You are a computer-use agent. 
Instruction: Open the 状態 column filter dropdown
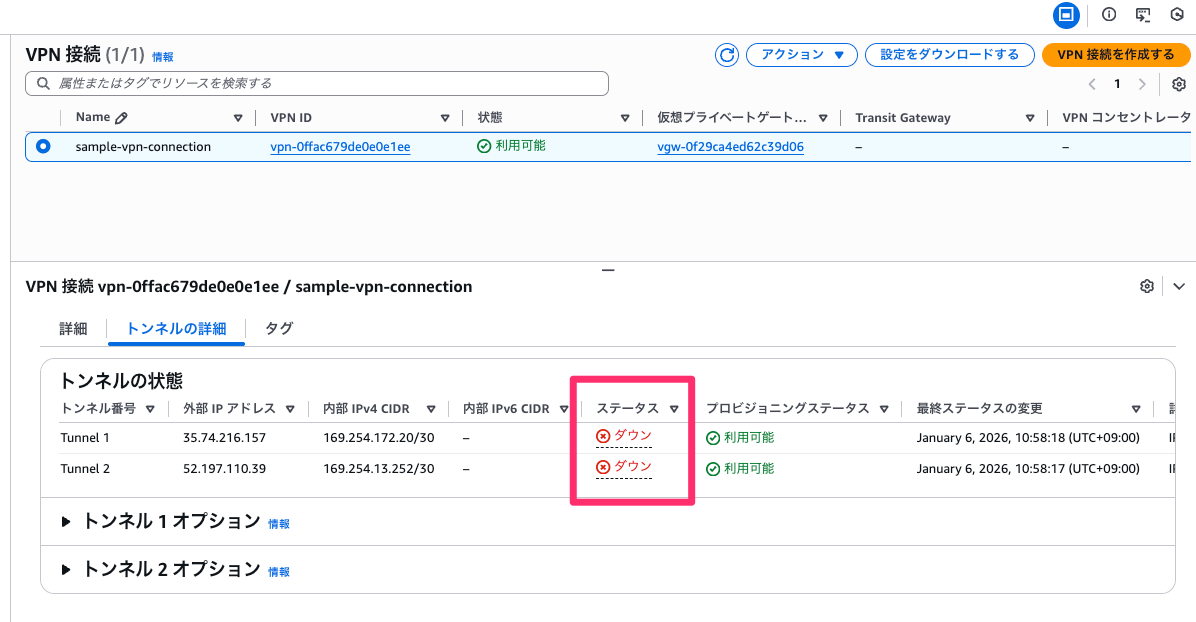[625, 117]
